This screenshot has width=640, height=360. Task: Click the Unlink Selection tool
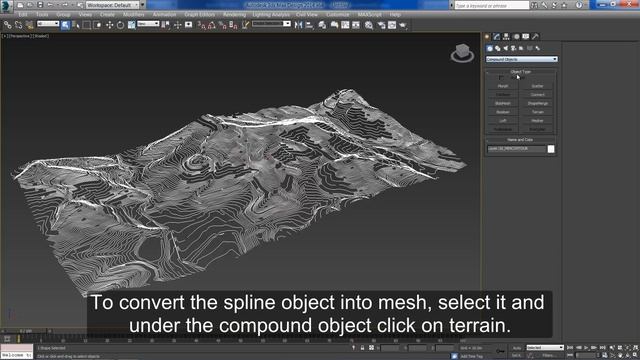click(18, 25)
